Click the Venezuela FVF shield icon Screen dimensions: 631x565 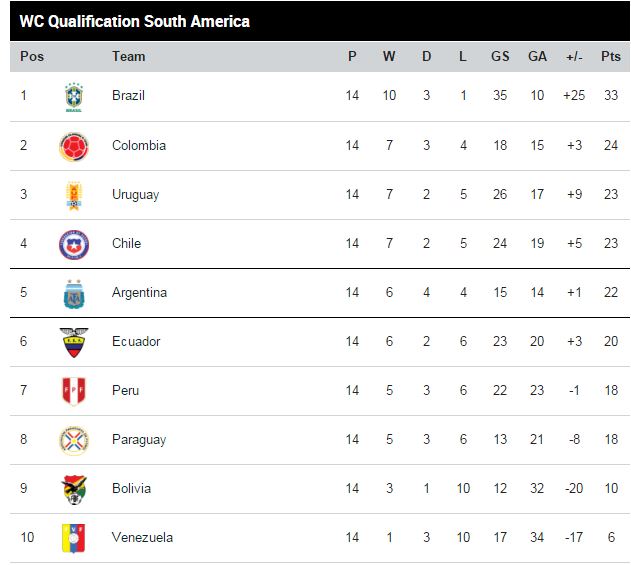[x=74, y=538]
